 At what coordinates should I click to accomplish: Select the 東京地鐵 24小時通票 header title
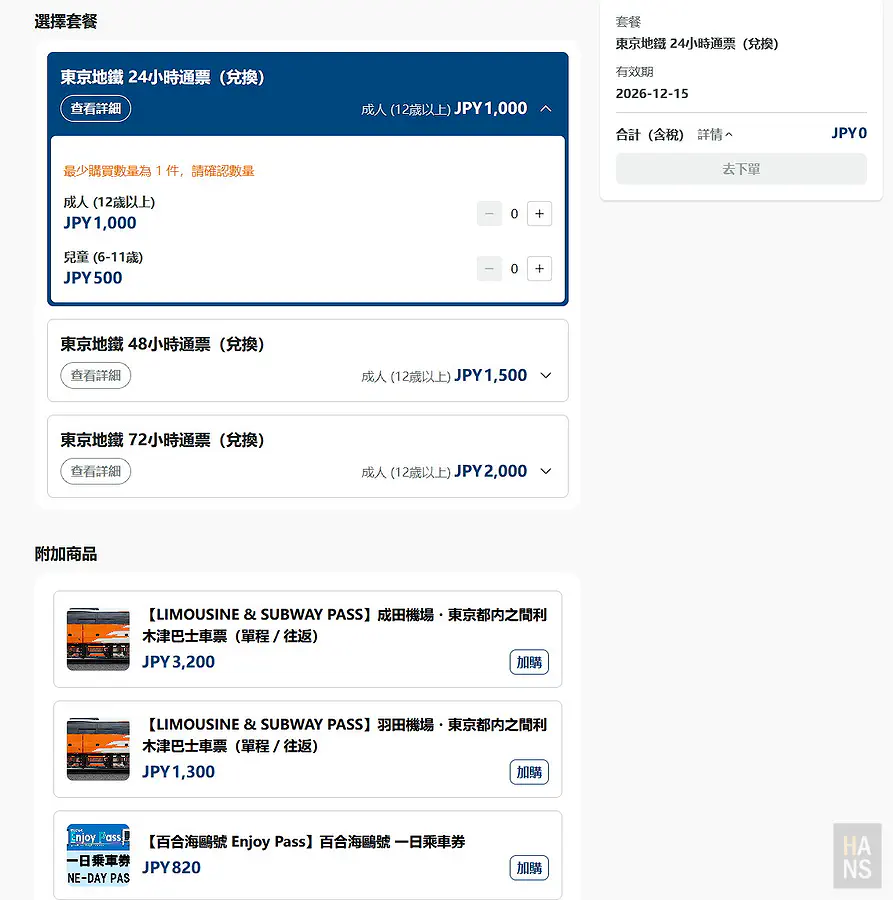(162, 77)
